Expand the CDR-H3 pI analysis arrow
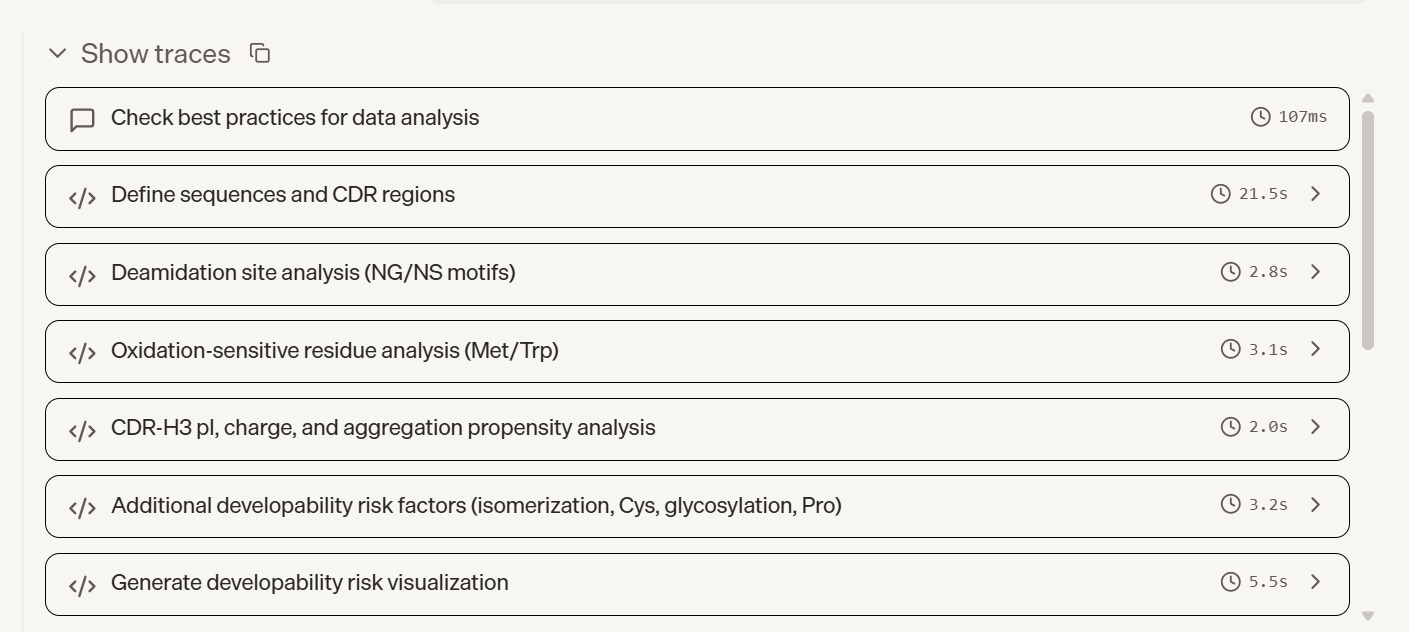 (1316, 427)
